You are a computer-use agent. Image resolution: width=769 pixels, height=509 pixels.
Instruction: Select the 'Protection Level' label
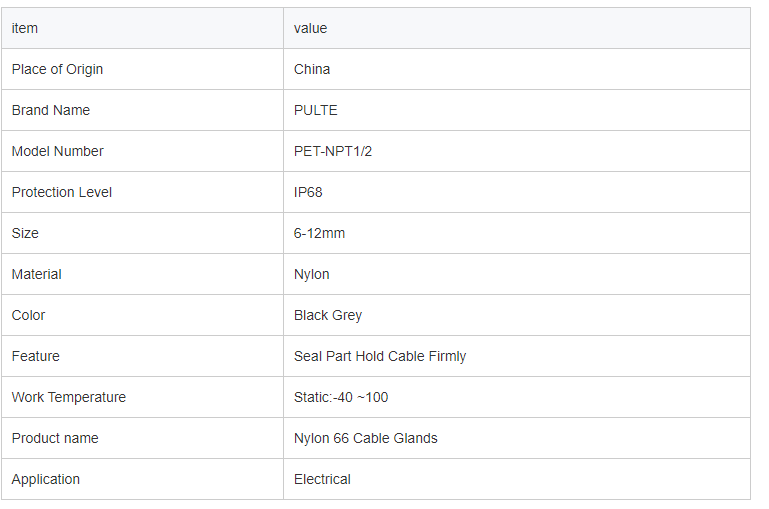click(62, 192)
